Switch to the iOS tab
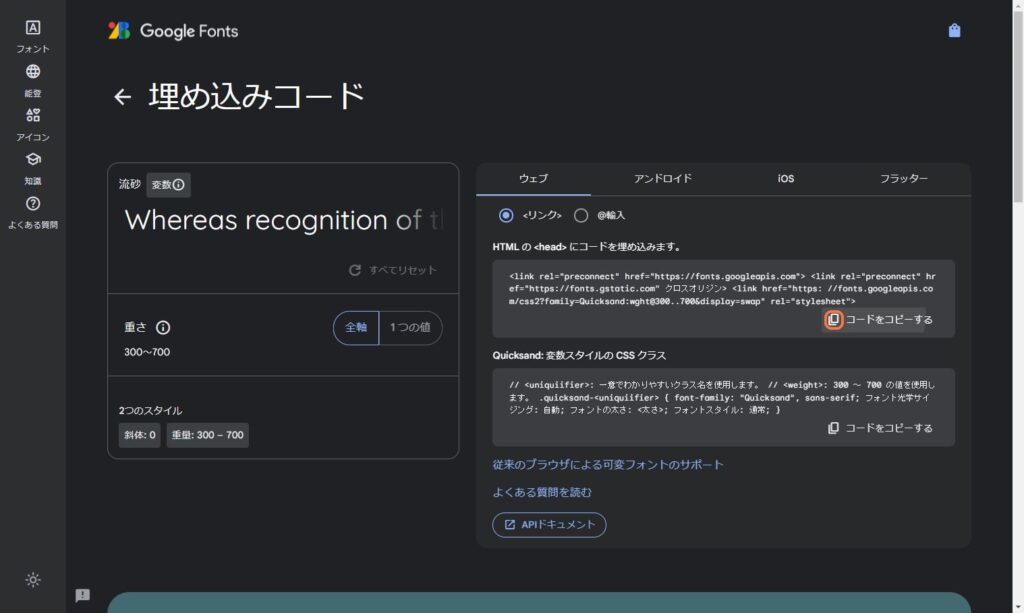This screenshot has width=1024, height=613. click(786, 179)
